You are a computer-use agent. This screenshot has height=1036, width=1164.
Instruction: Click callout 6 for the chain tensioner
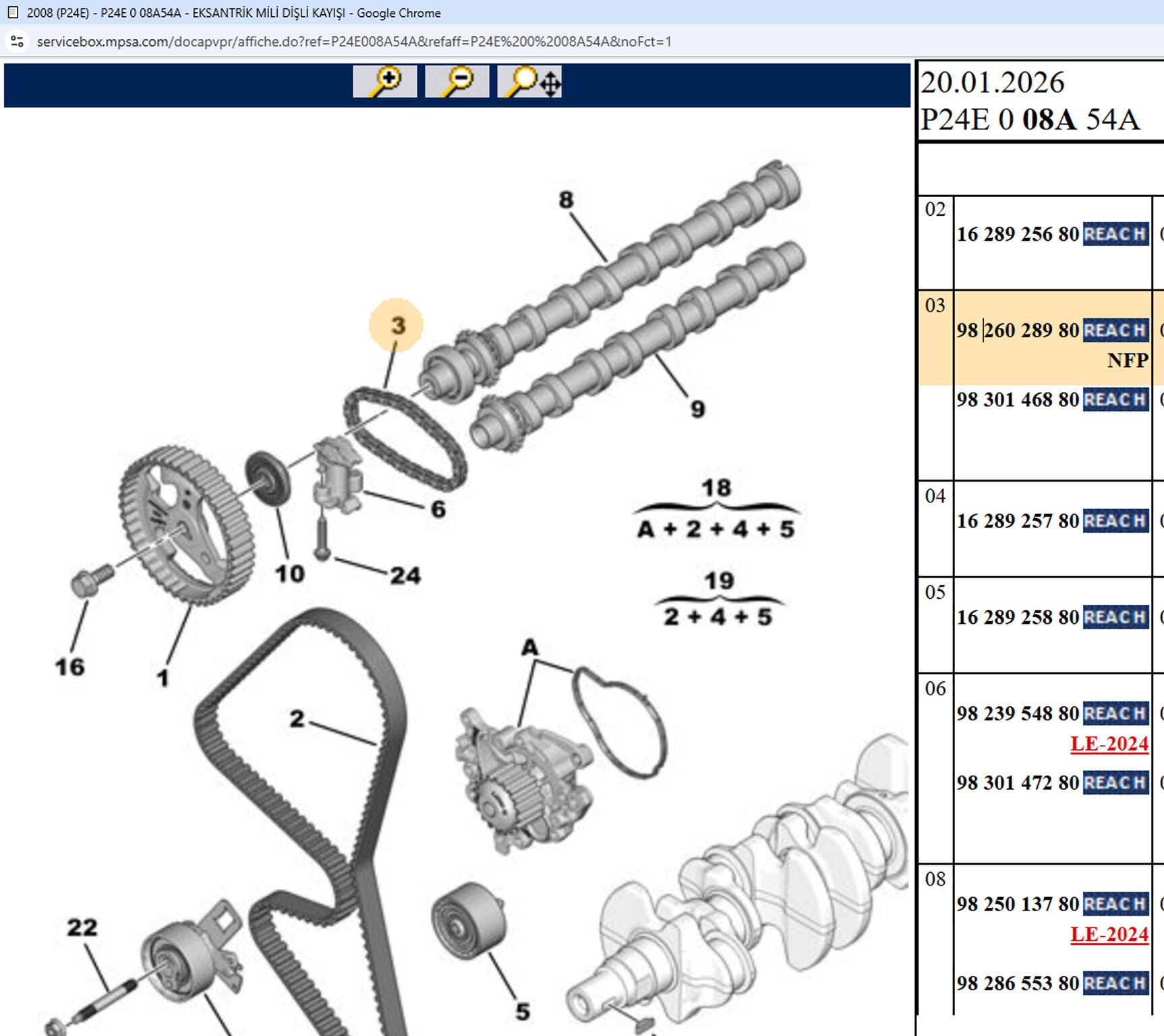438,509
